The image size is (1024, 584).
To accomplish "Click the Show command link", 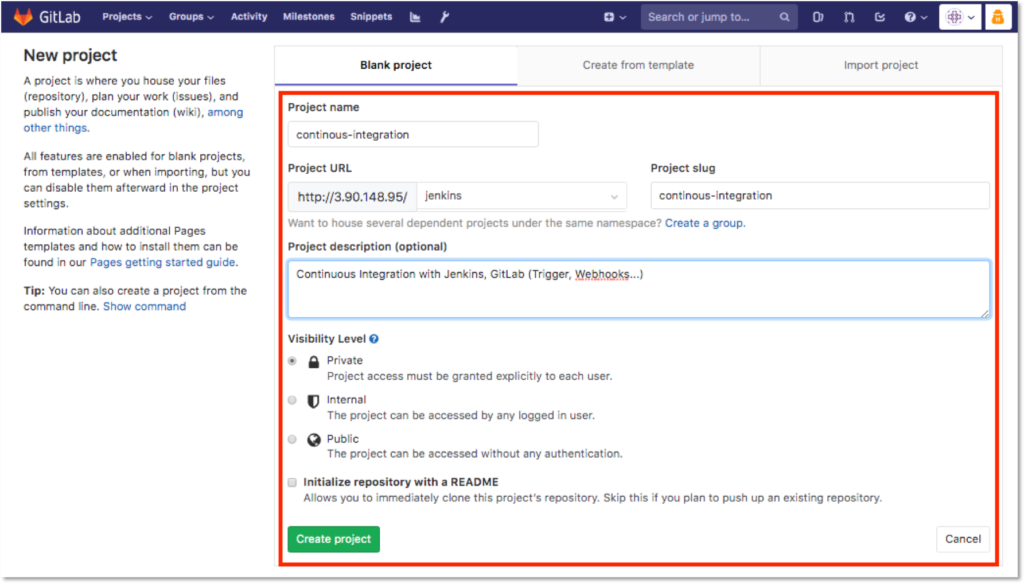I will pyautogui.click(x=144, y=307).
